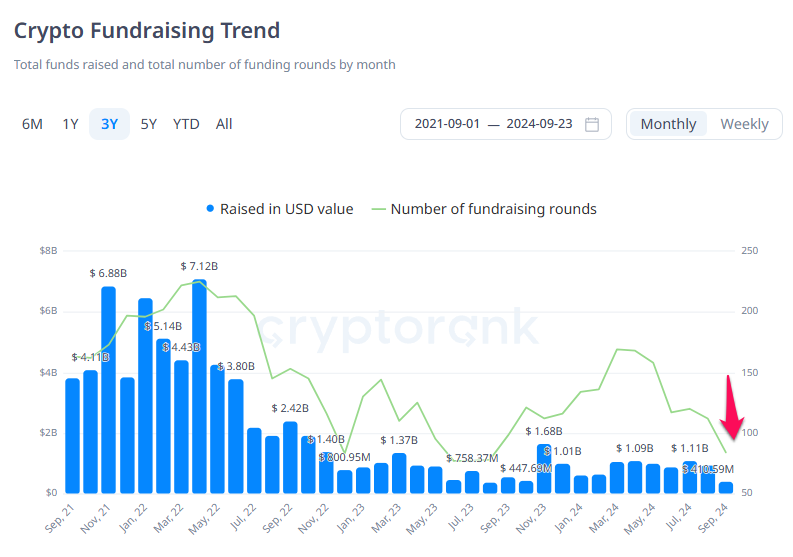Toggle Number of fundraising rounds legend
The width and height of the screenshot is (793, 557).
pyautogui.click(x=484, y=209)
